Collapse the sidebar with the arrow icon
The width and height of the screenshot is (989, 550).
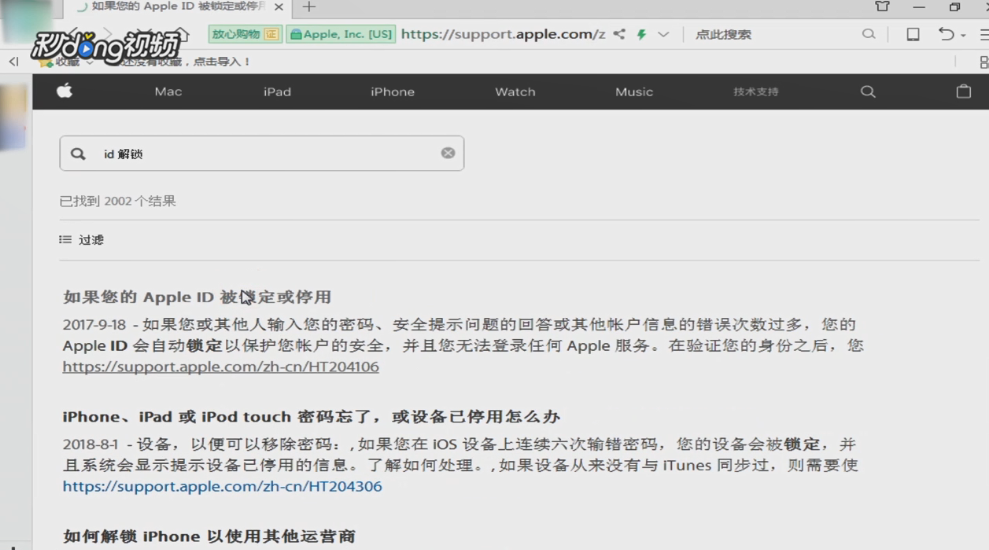[13, 61]
